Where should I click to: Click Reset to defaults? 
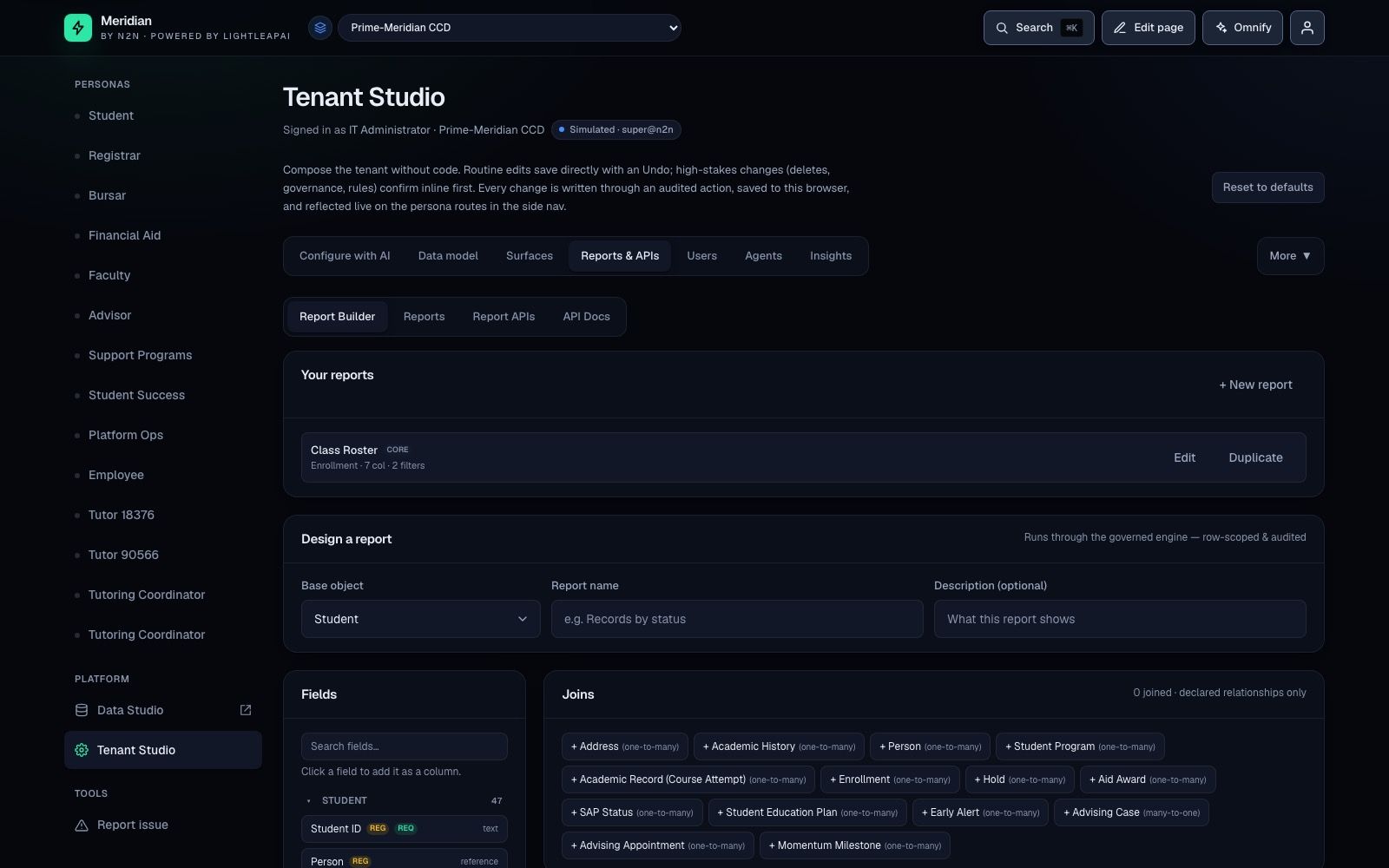[x=1267, y=187]
